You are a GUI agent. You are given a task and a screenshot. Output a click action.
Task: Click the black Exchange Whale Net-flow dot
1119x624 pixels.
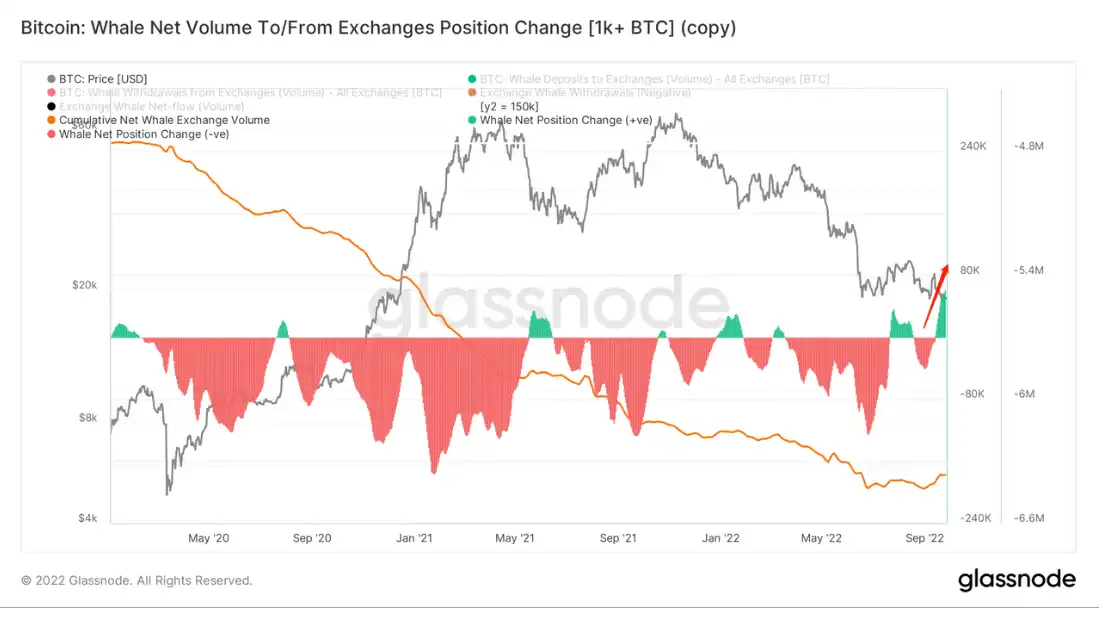pos(51,106)
